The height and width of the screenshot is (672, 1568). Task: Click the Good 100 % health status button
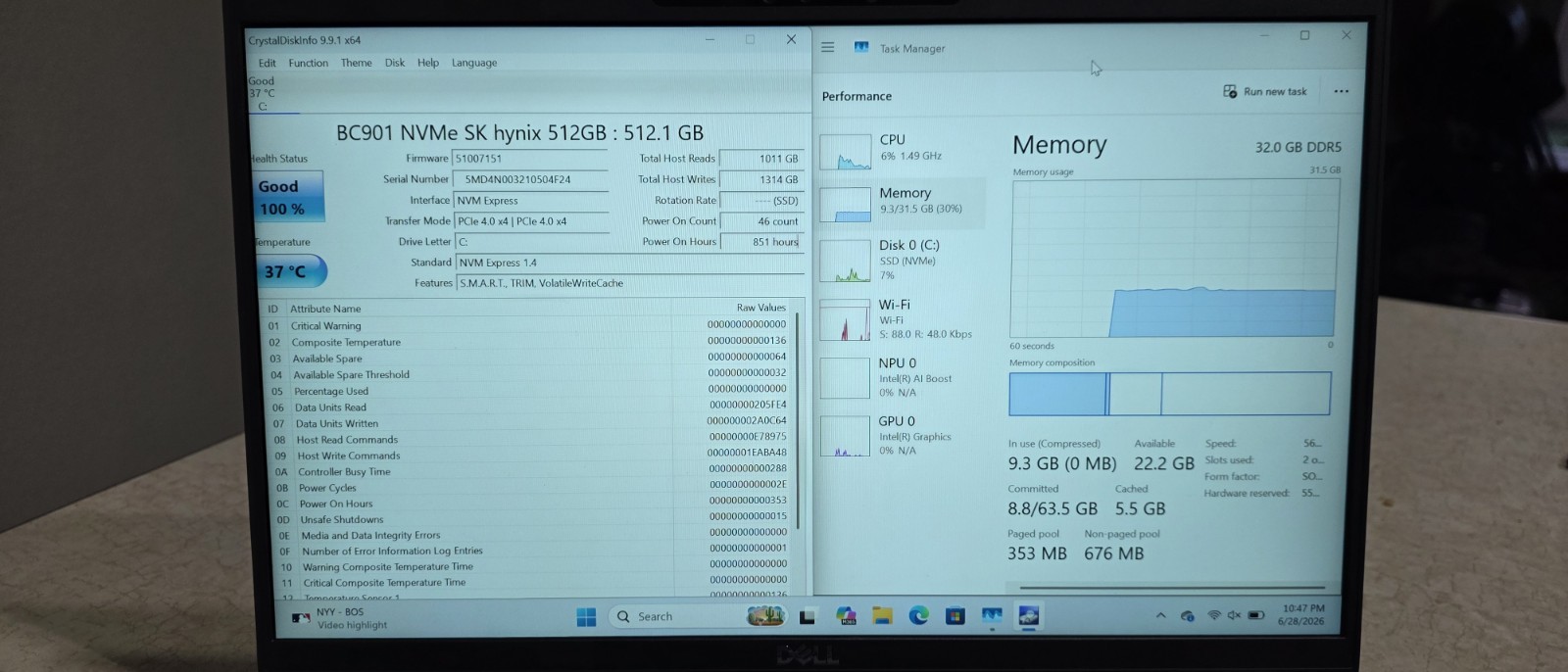click(287, 197)
